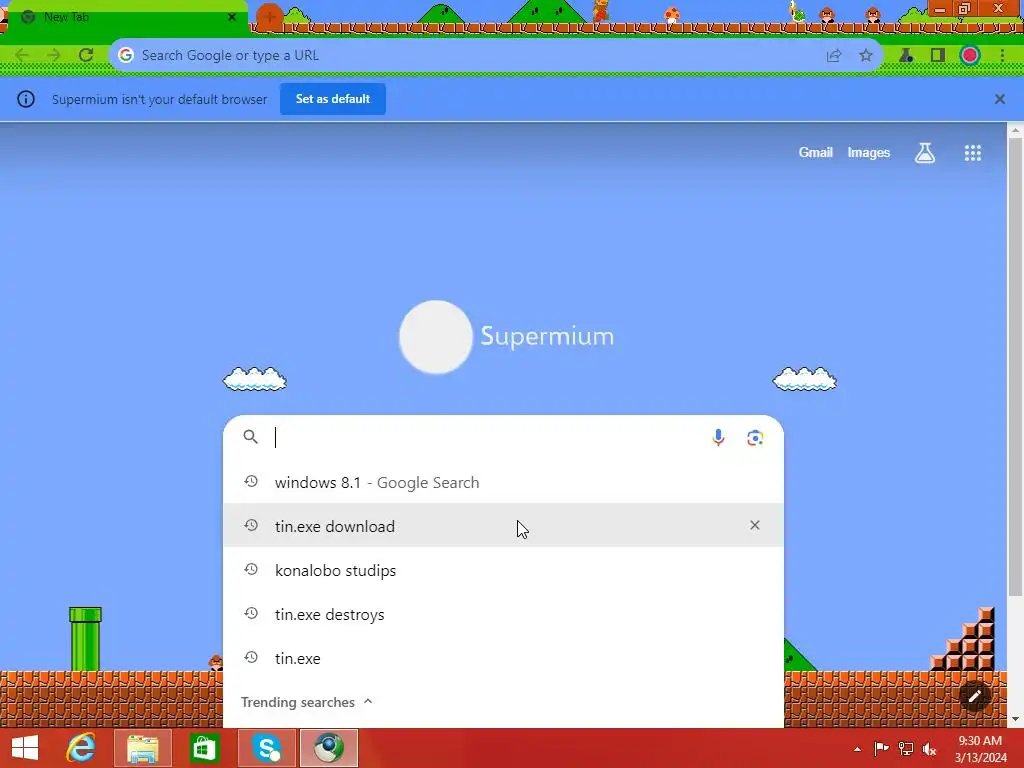Image resolution: width=1024 pixels, height=768 pixels.
Task: Select the tin.exe suggestion
Action: coord(504,658)
